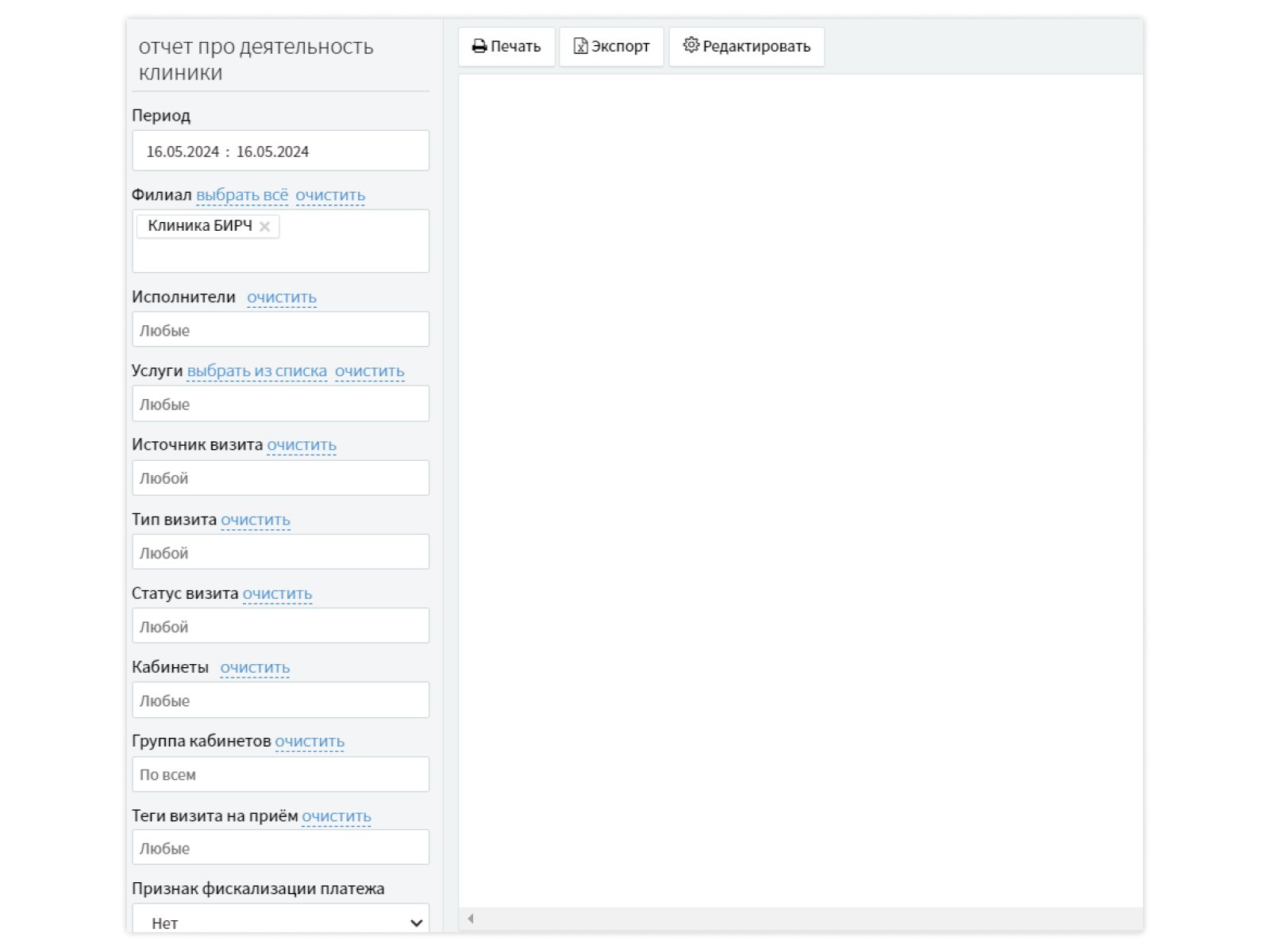1270x952 pixels.
Task: Expand the Признак фискализации платежа dropdown
Action: (280, 922)
